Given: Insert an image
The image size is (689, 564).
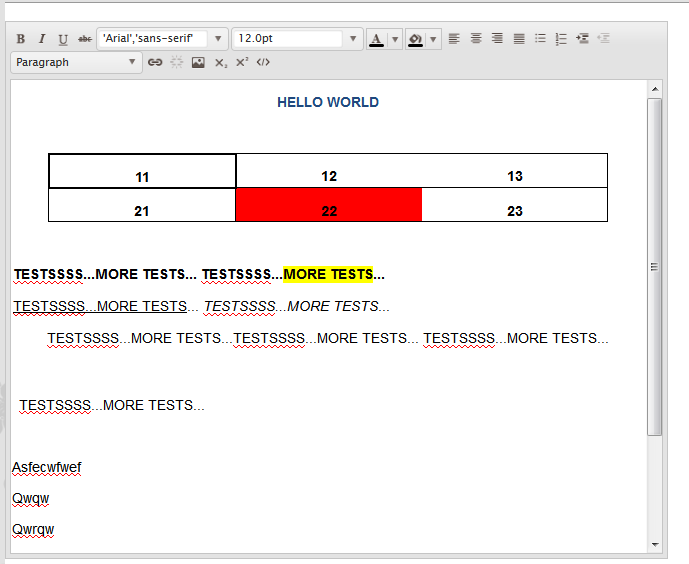Looking at the screenshot, I should click(x=198, y=62).
